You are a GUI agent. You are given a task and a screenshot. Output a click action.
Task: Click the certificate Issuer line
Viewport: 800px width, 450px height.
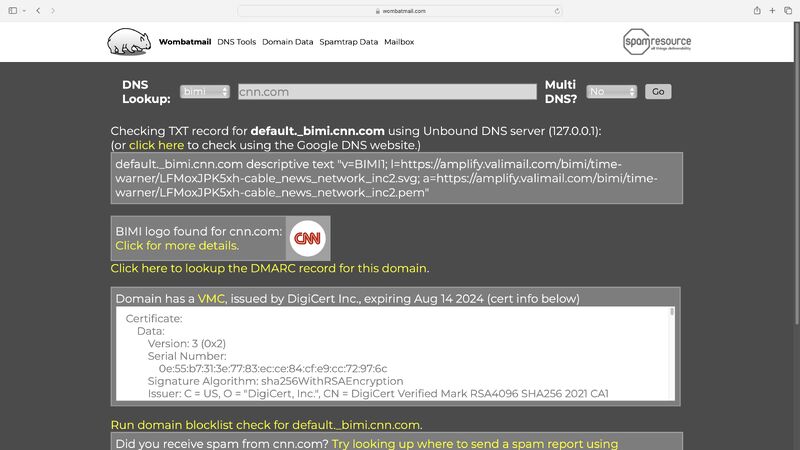pyautogui.click(x=378, y=394)
